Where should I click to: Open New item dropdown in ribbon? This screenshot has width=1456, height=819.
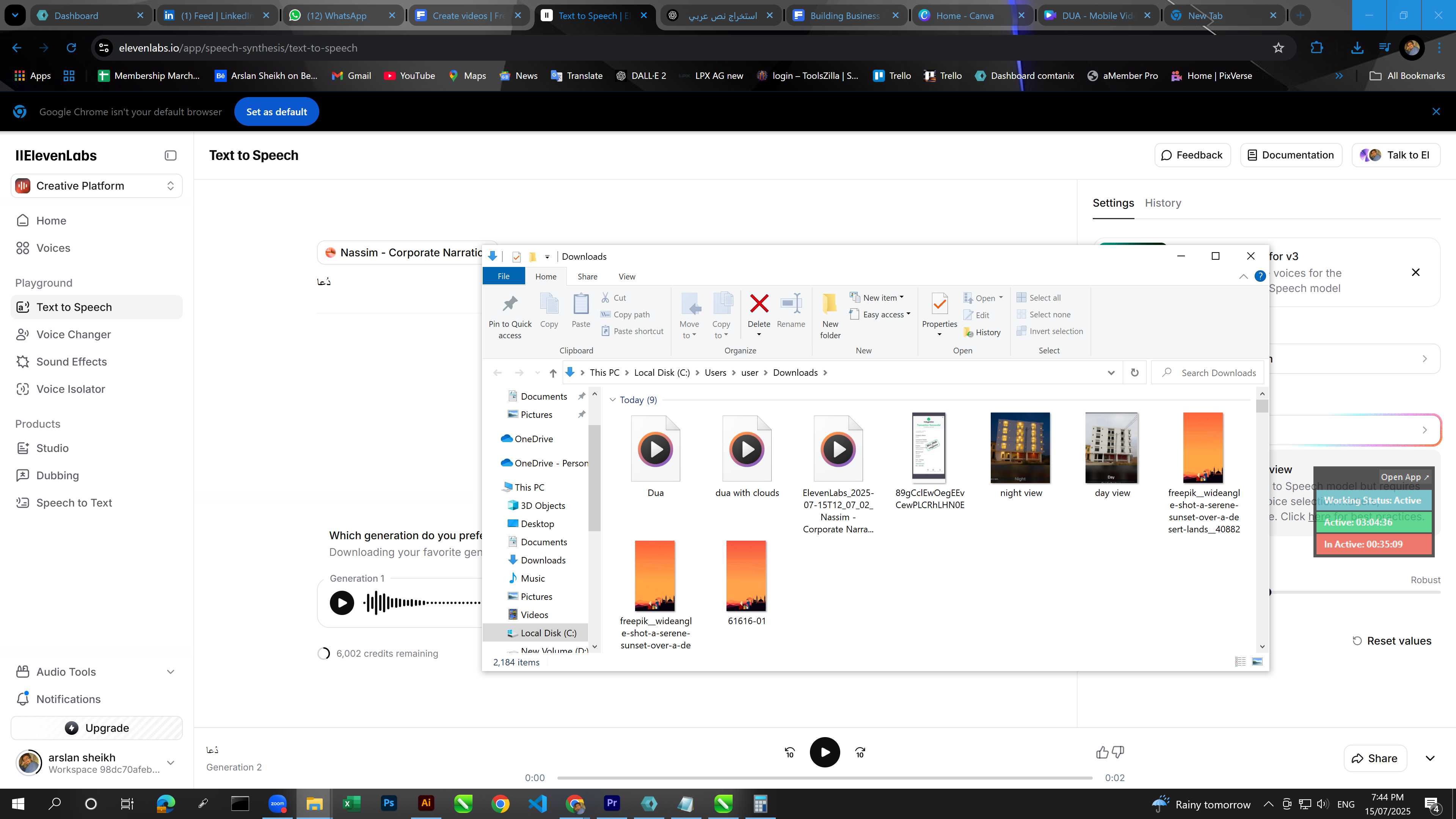[x=877, y=297]
